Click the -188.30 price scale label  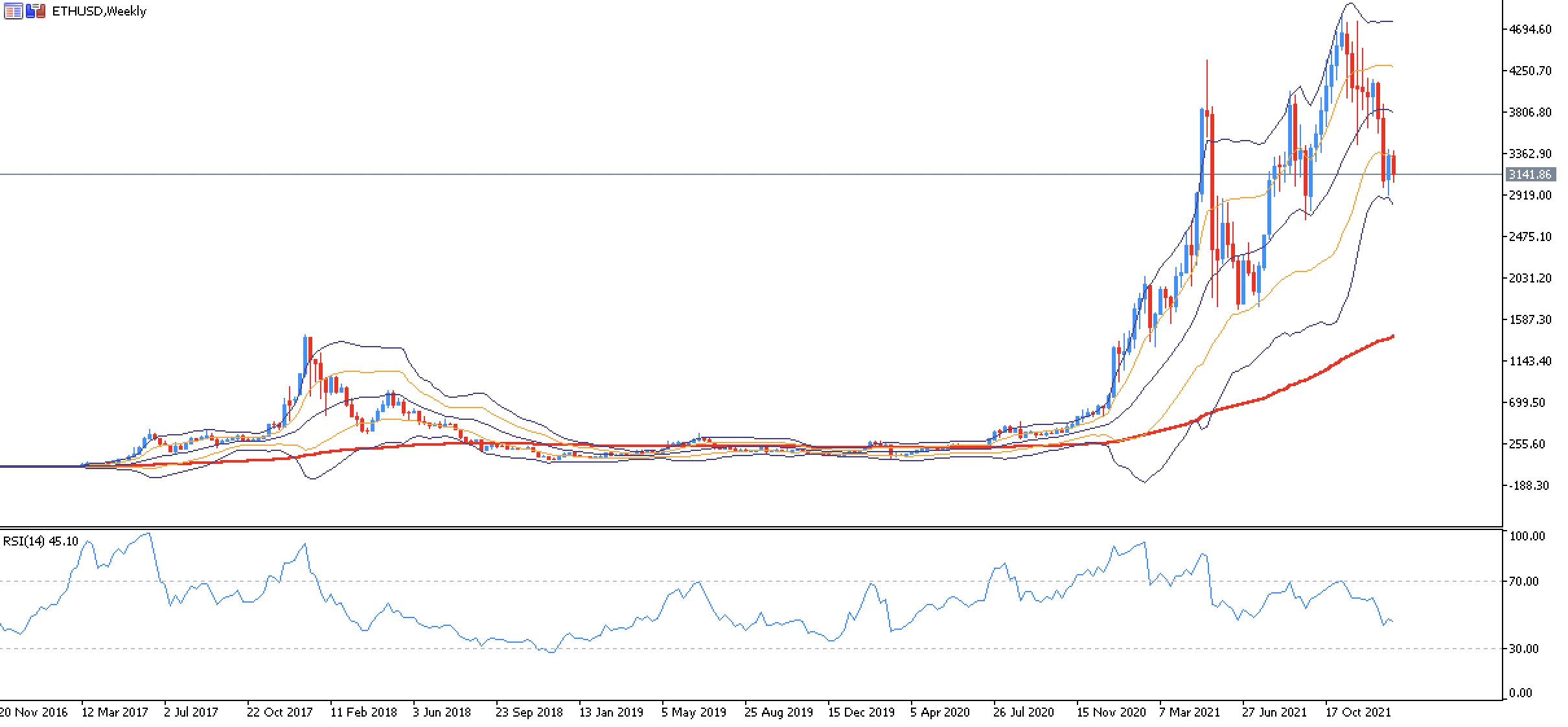click(1528, 485)
